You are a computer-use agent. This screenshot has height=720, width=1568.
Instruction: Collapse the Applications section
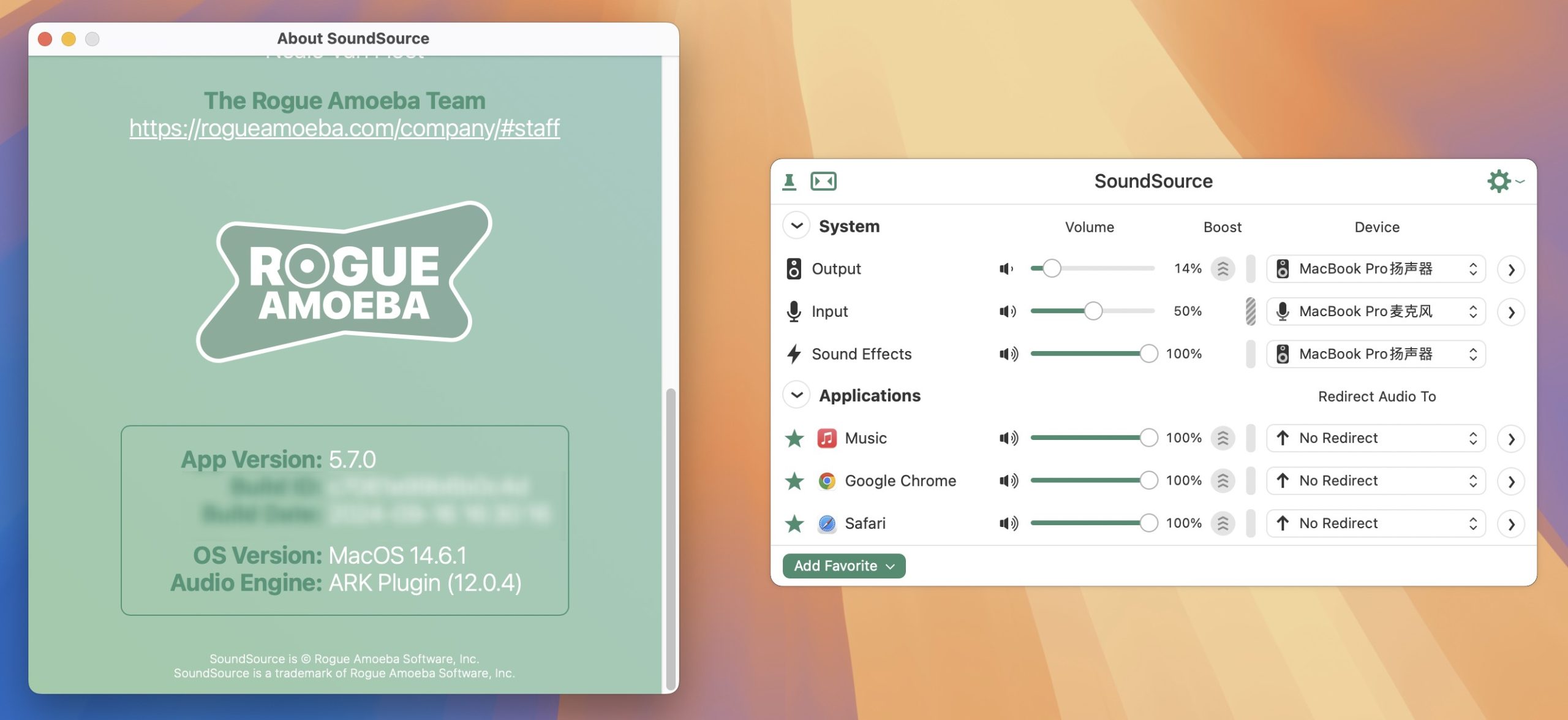coord(797,395)
